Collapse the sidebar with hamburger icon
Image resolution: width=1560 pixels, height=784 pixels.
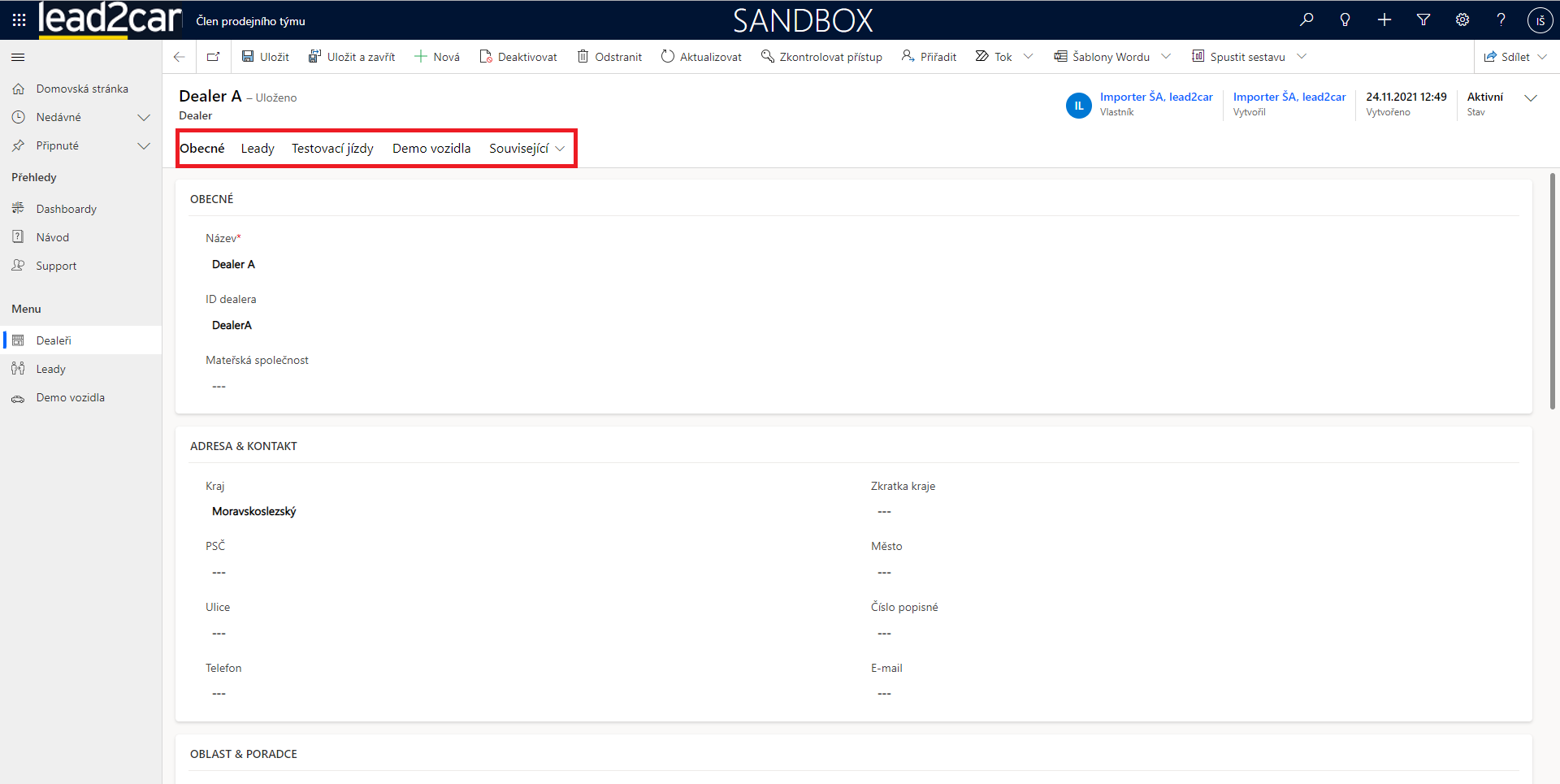18,57
